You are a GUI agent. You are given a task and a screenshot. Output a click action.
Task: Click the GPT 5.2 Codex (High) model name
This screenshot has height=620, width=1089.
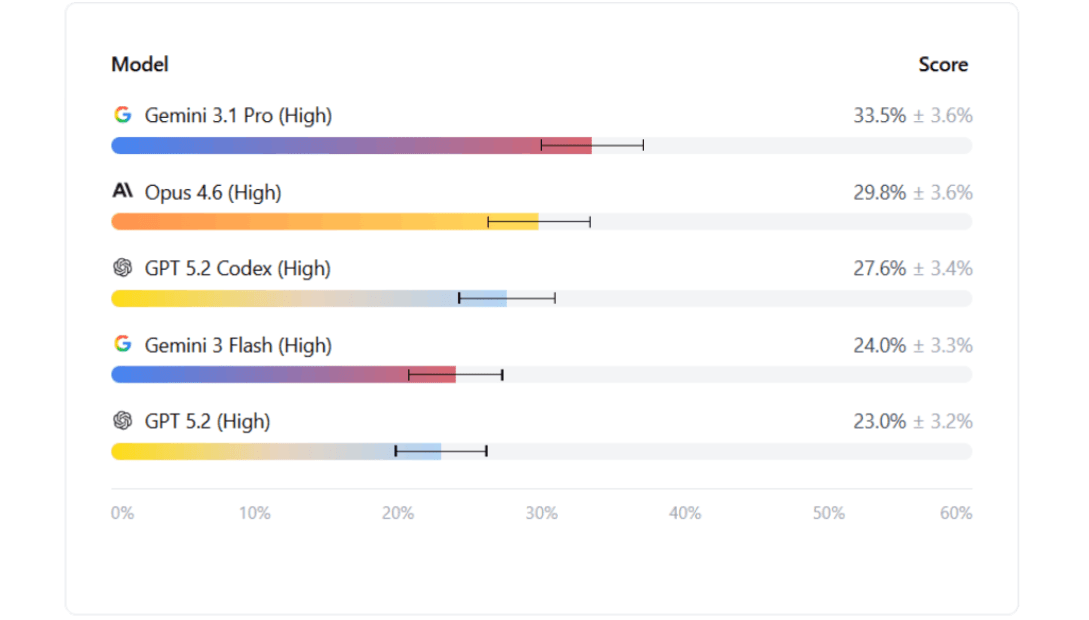pos(238,269)
